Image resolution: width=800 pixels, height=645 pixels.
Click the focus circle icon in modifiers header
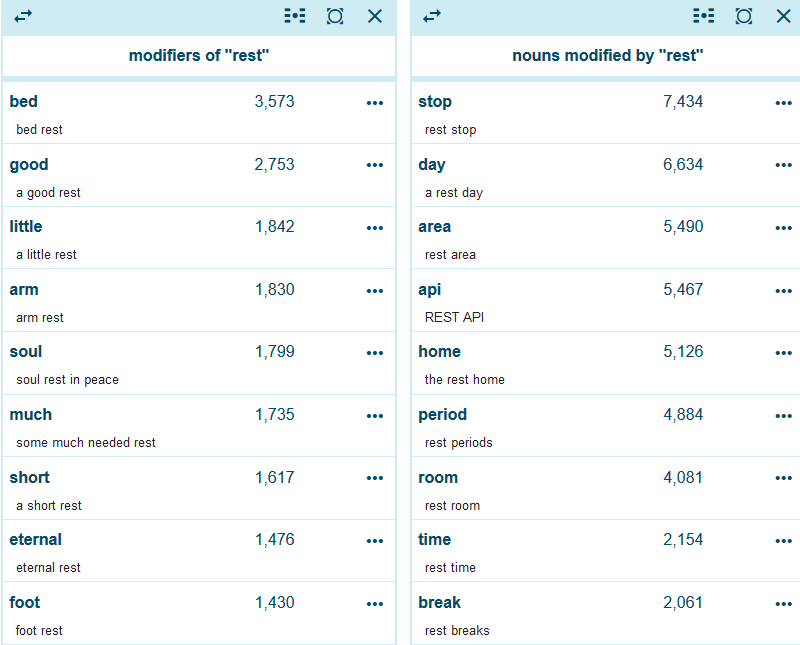click(335, 16)
